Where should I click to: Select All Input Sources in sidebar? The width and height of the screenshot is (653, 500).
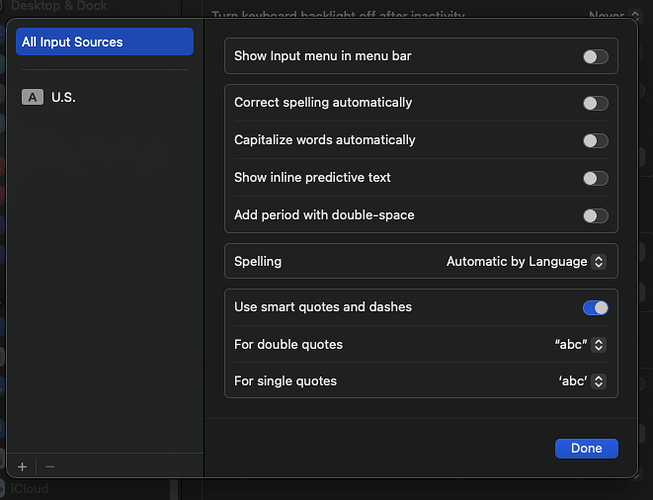105,42
